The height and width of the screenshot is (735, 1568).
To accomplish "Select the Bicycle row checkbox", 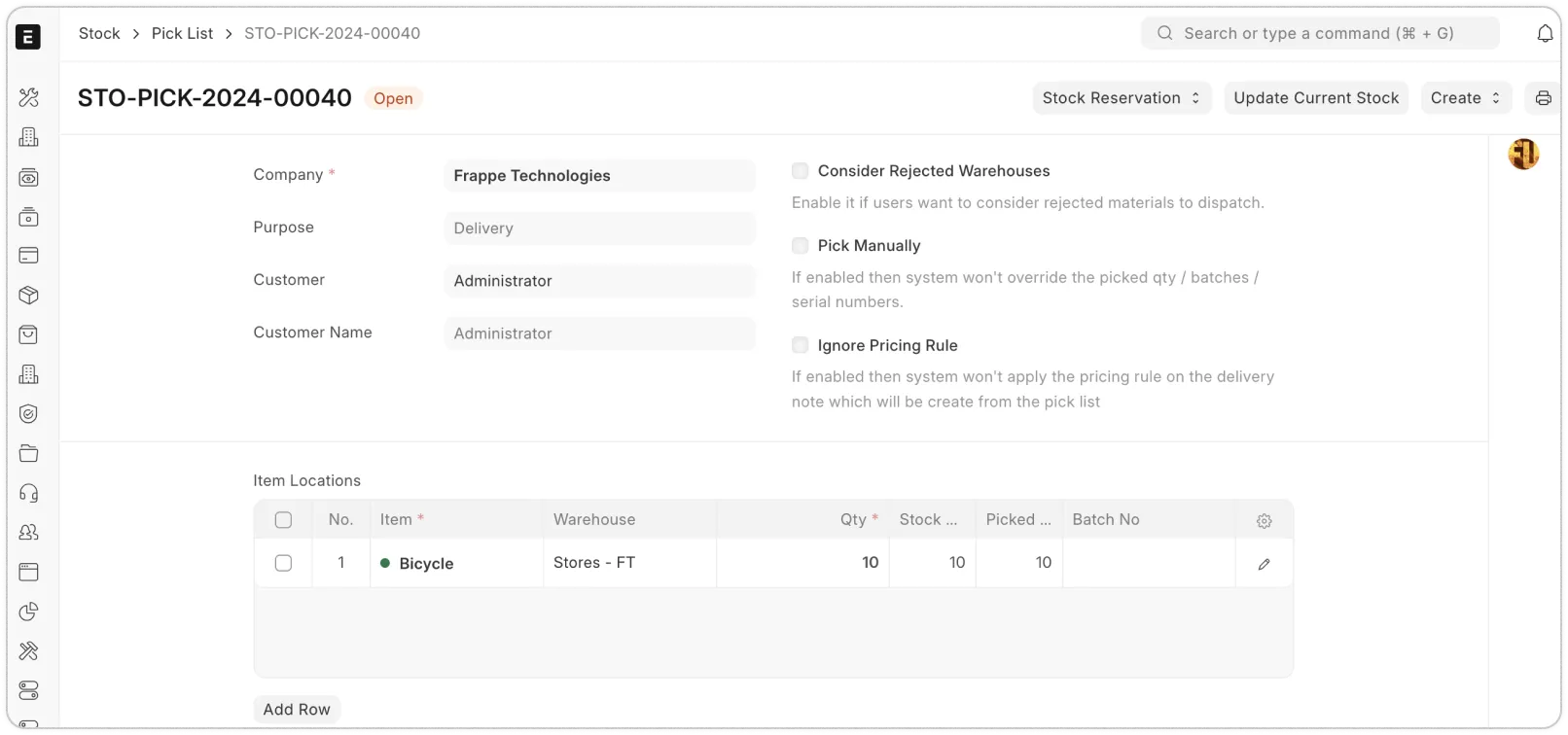I will point(283,563).
